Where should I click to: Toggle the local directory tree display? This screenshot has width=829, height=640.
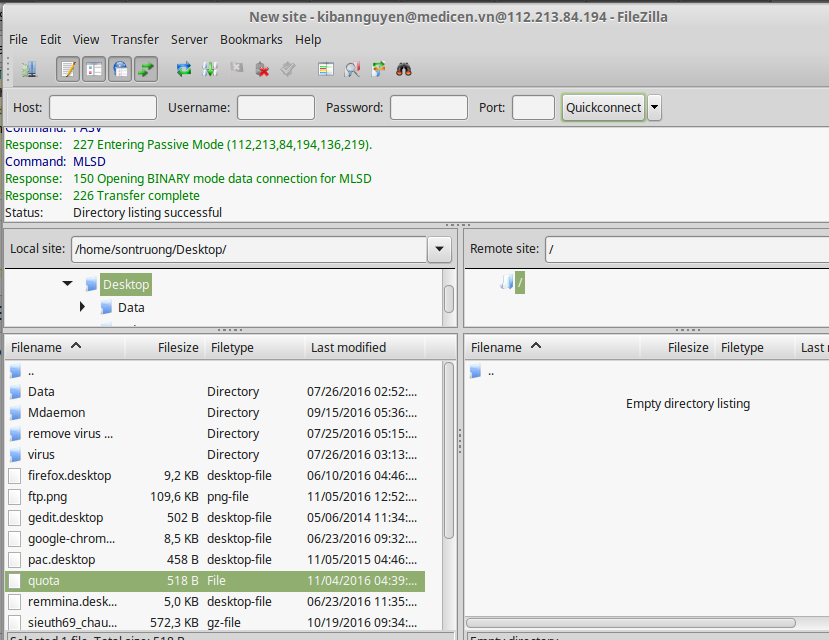94,69
